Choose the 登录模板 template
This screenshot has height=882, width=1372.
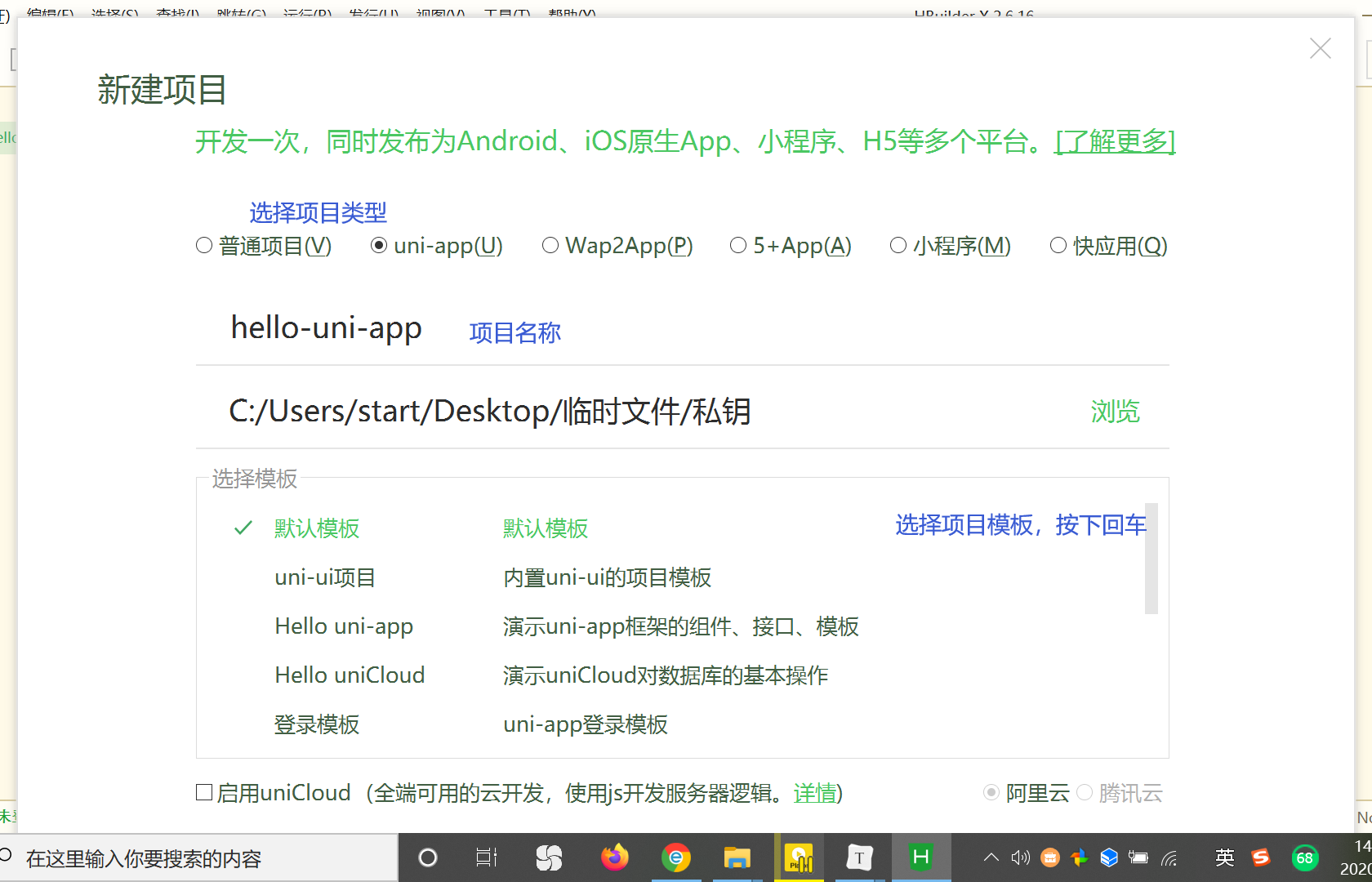coord(317,724)
